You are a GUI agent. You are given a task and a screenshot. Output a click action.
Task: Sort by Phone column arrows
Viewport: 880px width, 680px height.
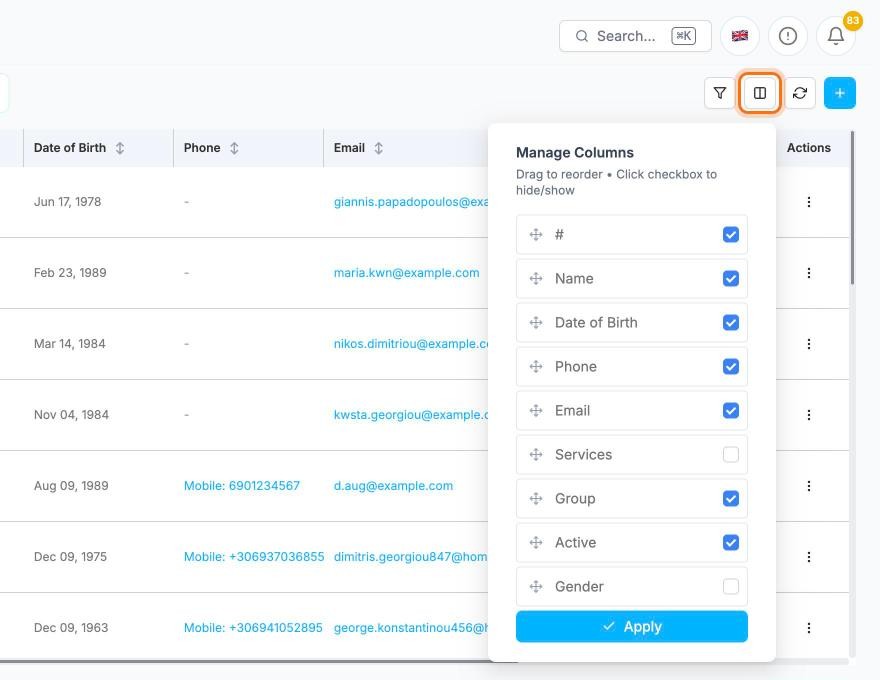[234, 148]
